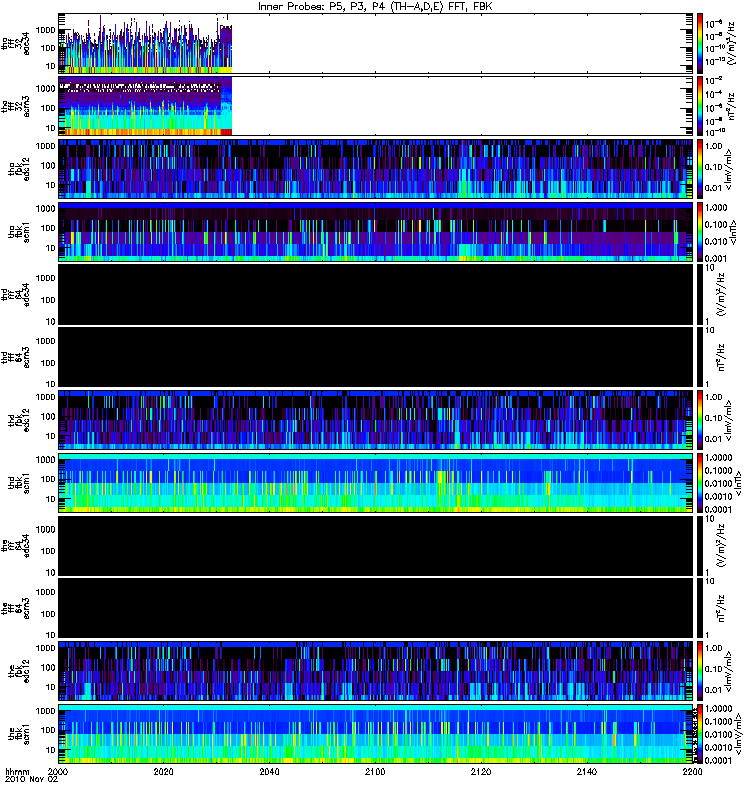Select the 'thd fff 64 edc34' panel label

pos(16,294)
